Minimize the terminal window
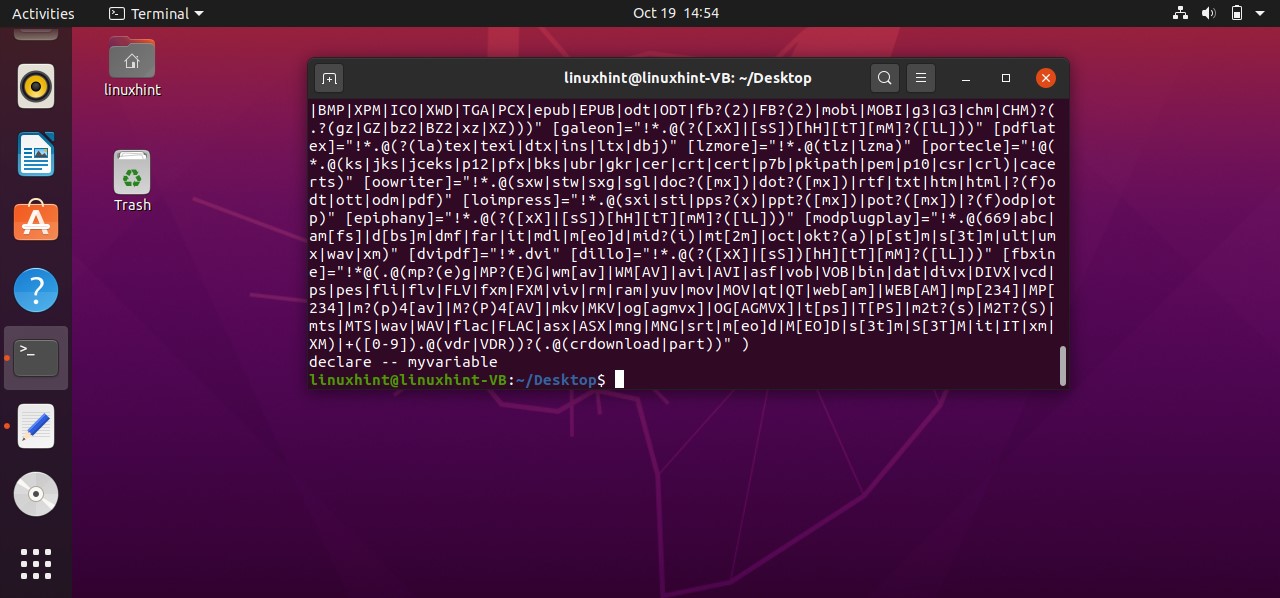The width and height of the screenshot is (1280, 598). pos(967,78)
